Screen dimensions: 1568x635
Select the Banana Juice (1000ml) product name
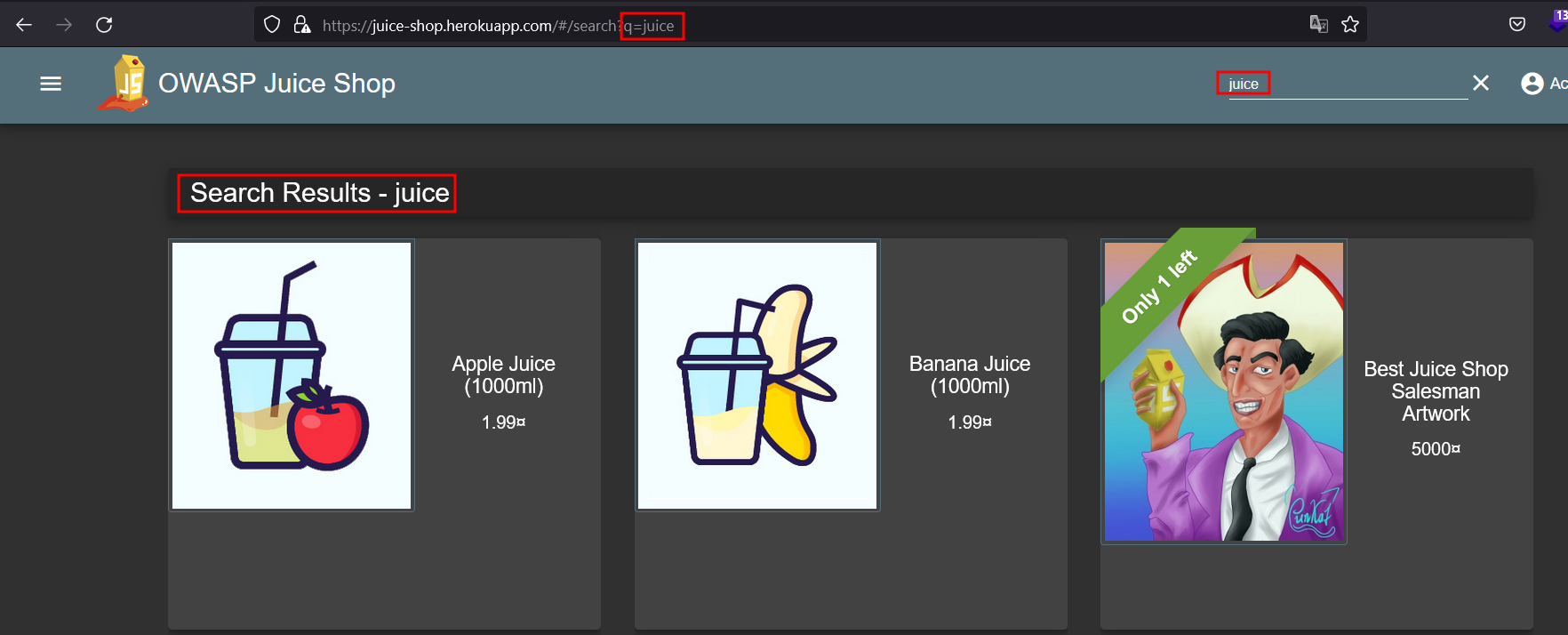(970, 374)
